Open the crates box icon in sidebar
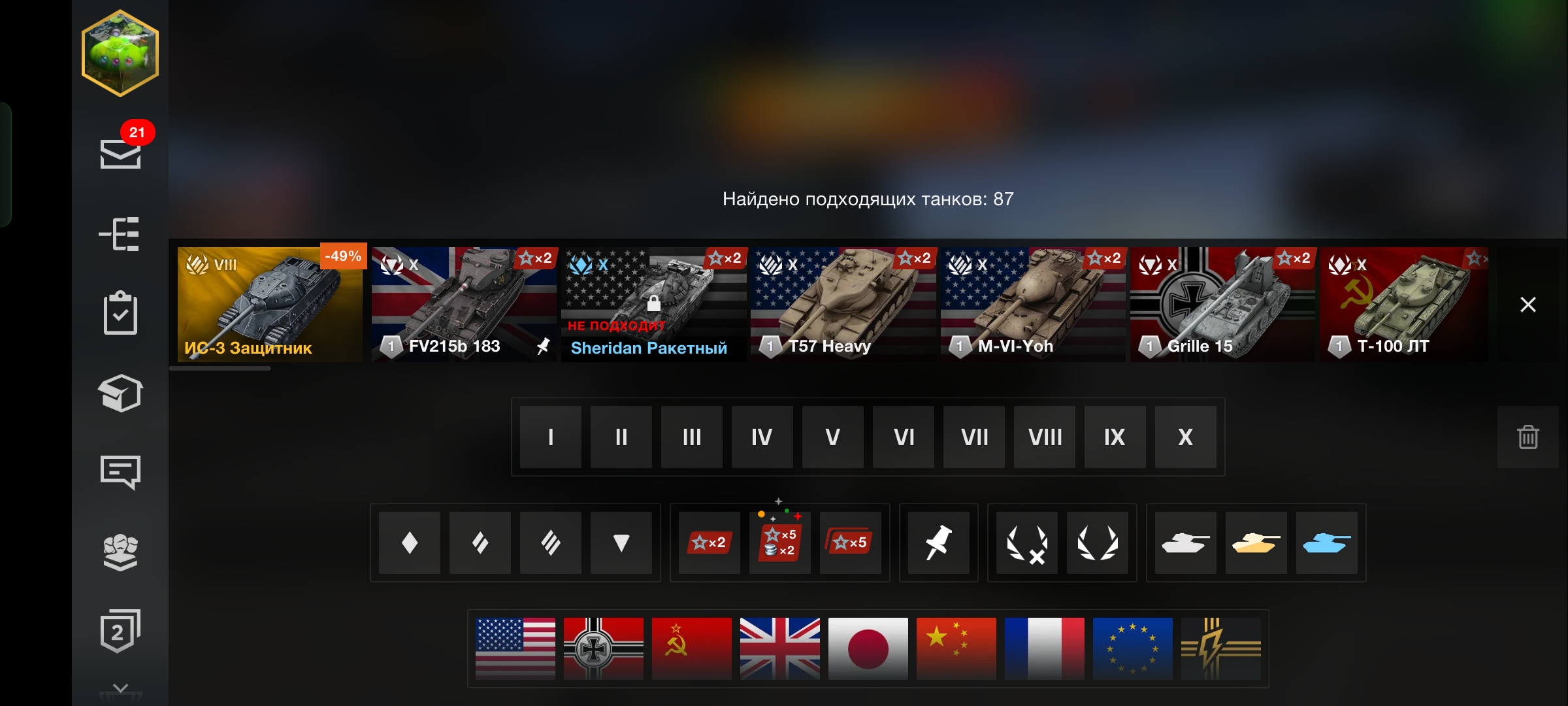 click(x=120, y=393)
